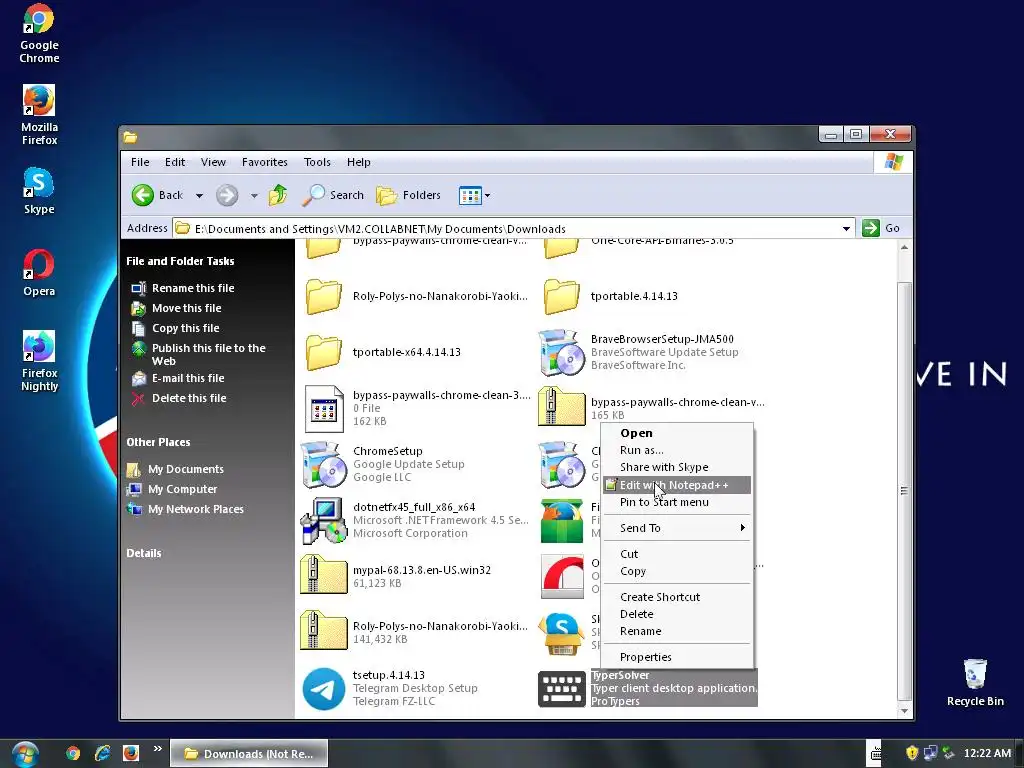Select Edit with Notepad++ entry
This screenshot has width=1024, height=768.
pos(677,485)
